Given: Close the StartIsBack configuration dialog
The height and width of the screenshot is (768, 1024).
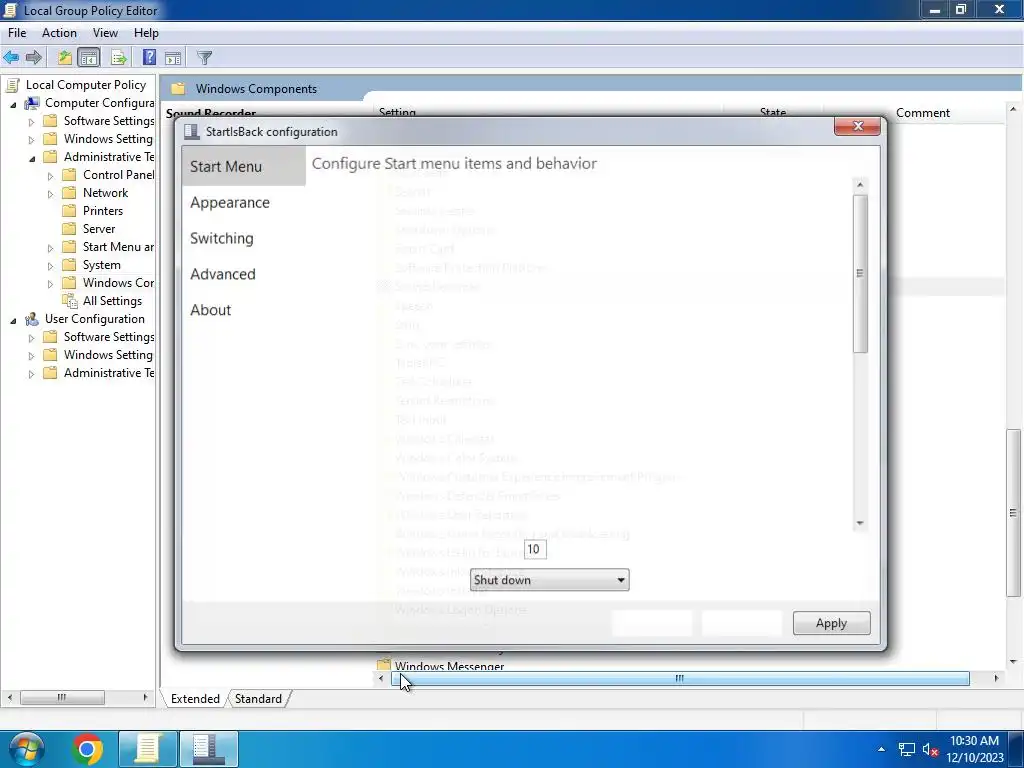Looking at the screenshot, I should tap(857, 126).
